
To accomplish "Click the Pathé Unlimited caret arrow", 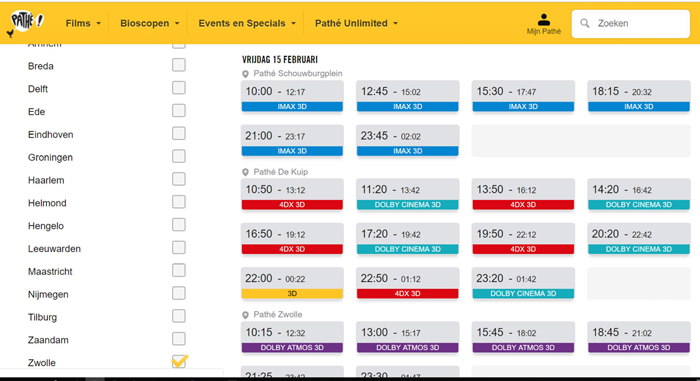I will (396, 23).
